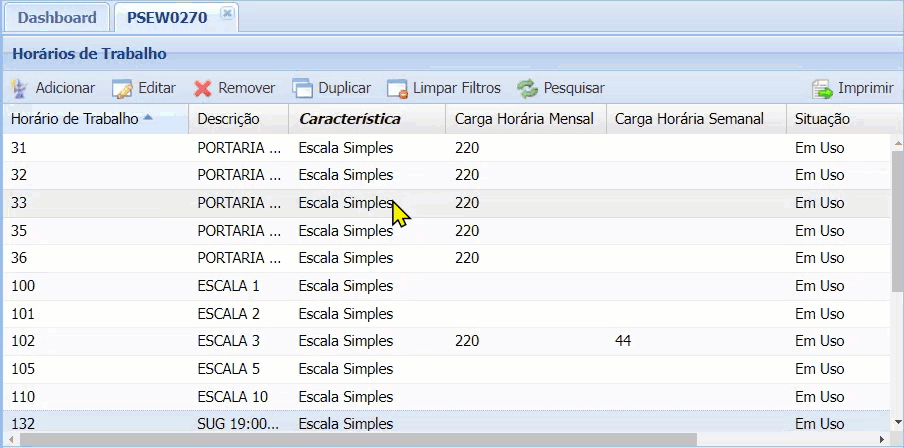This screenshot has width=904, height=448.
Task: Select the PSEW0270 tab
Action: (x=165, y=18)
